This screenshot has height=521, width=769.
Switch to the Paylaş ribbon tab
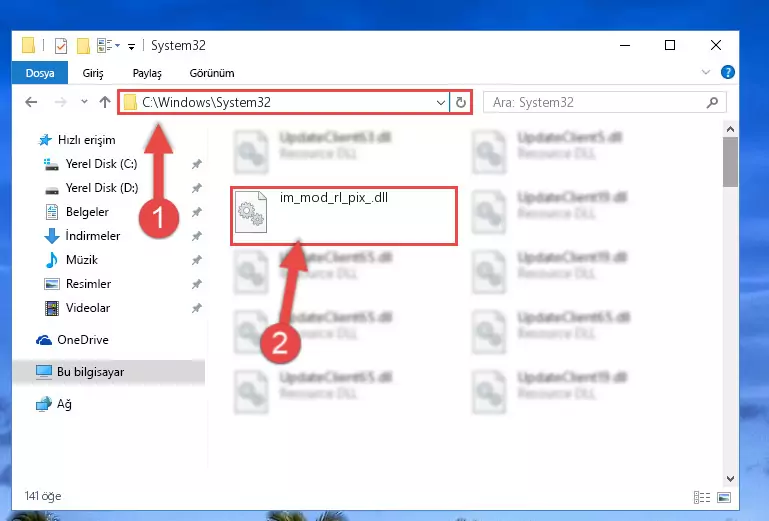pos(147,73)
